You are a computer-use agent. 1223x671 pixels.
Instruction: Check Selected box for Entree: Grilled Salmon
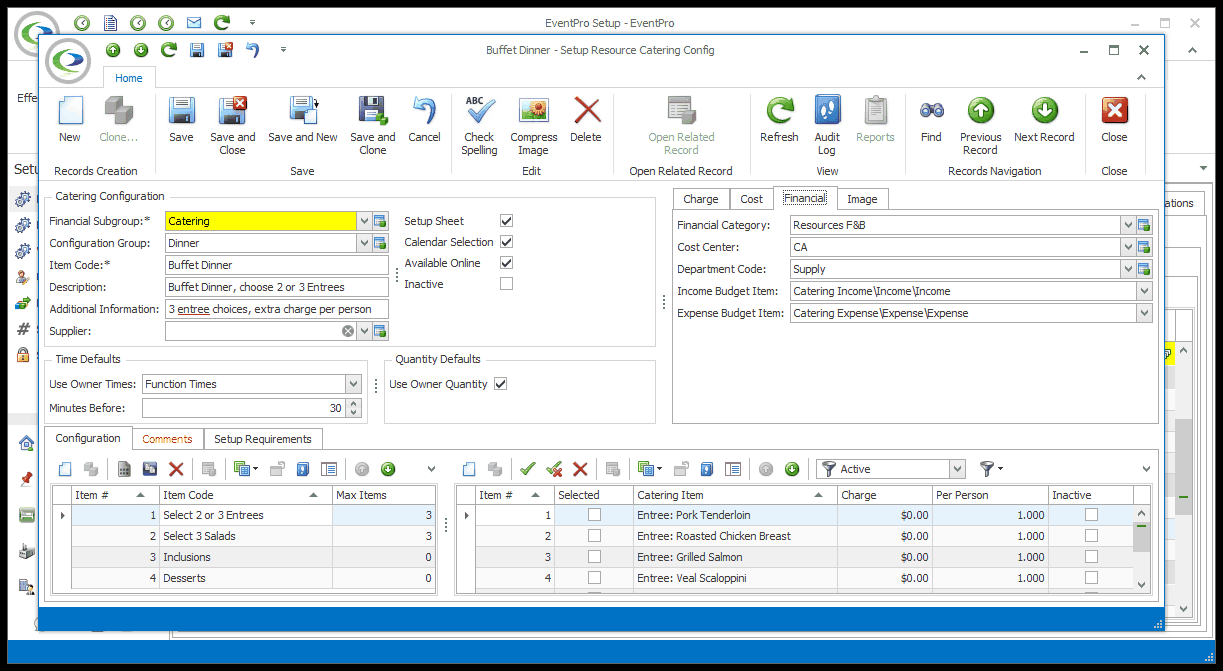tap(595, 557)
